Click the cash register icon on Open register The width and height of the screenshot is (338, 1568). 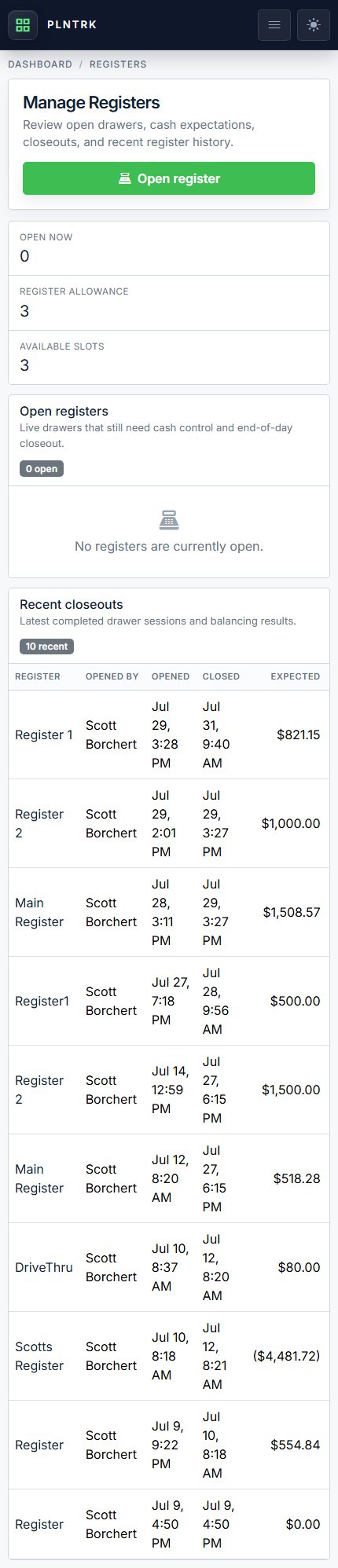coord(125,178)
